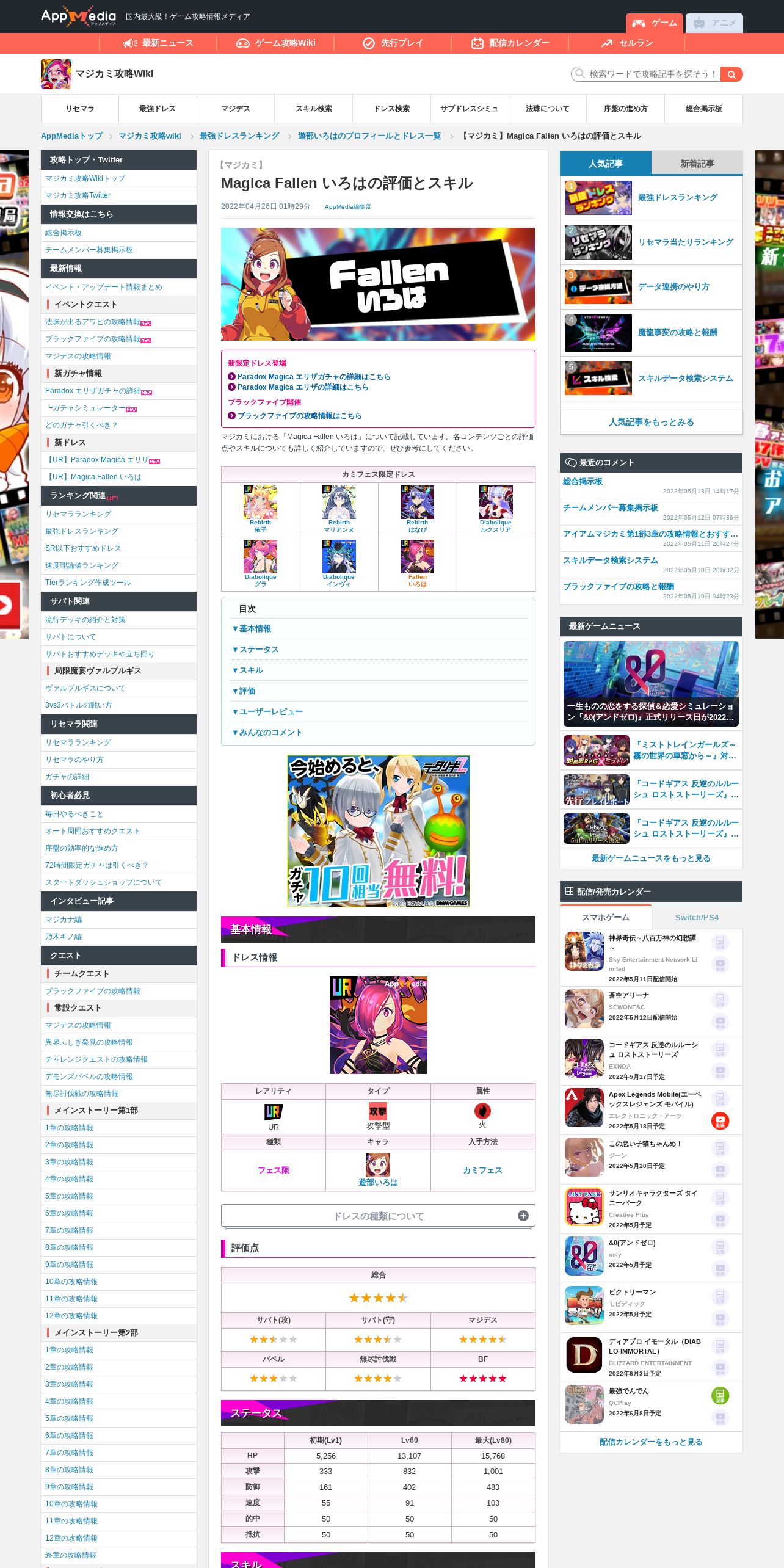Click the 遊部いろは character portrait
This screenshot has width=784, height=1568.
[x=378, y=1164]
